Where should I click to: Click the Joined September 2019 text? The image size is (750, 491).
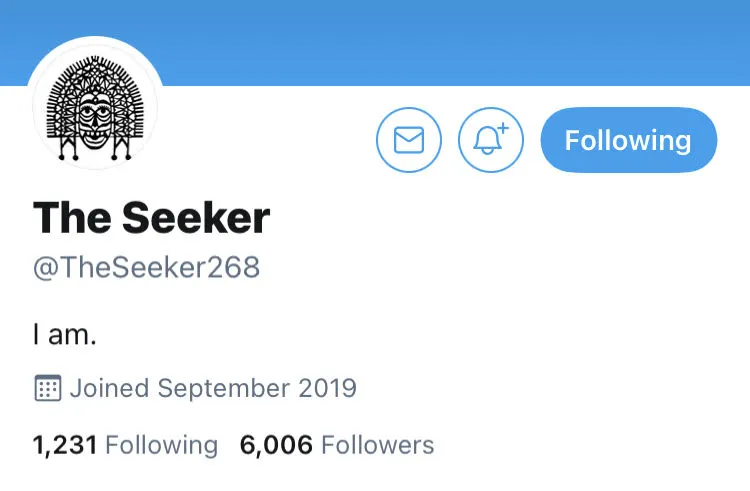(212, 388)
